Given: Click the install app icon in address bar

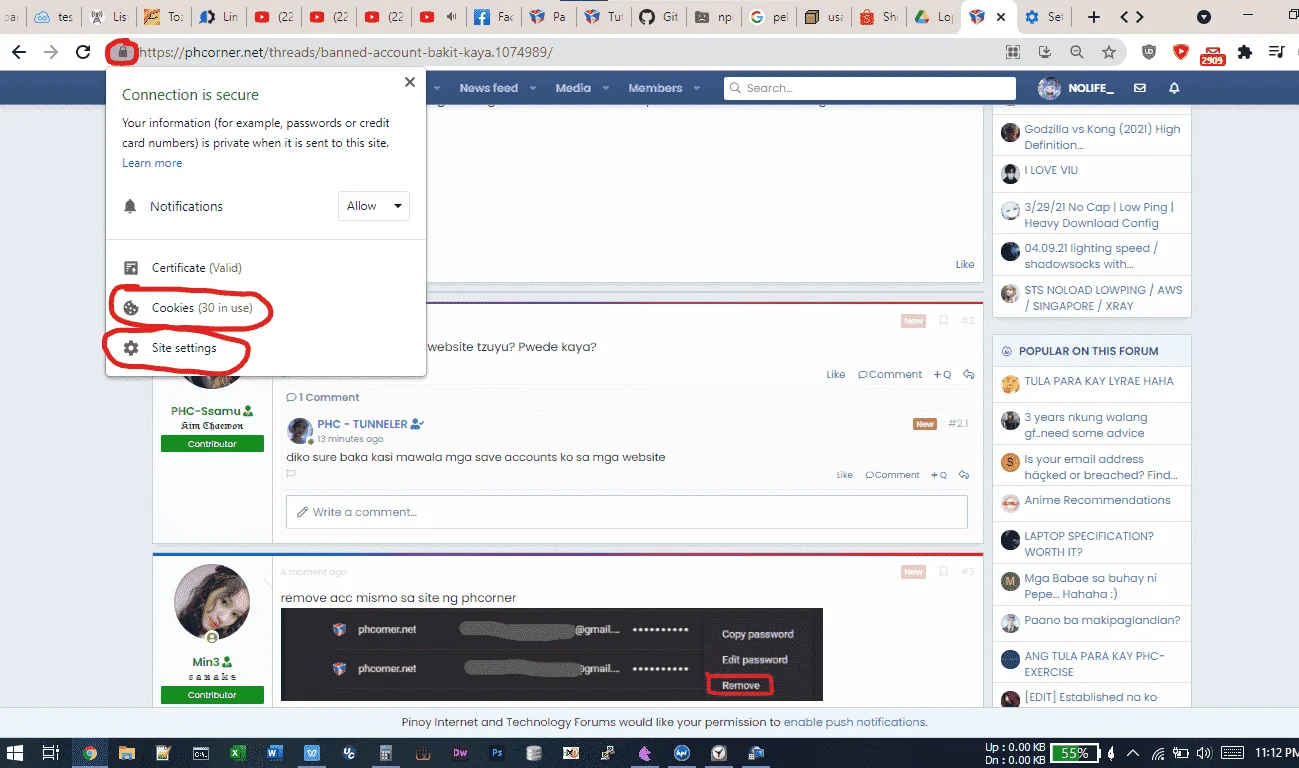Looking at the screenshot, I should pyautogui.click(x=1045, y=52).
